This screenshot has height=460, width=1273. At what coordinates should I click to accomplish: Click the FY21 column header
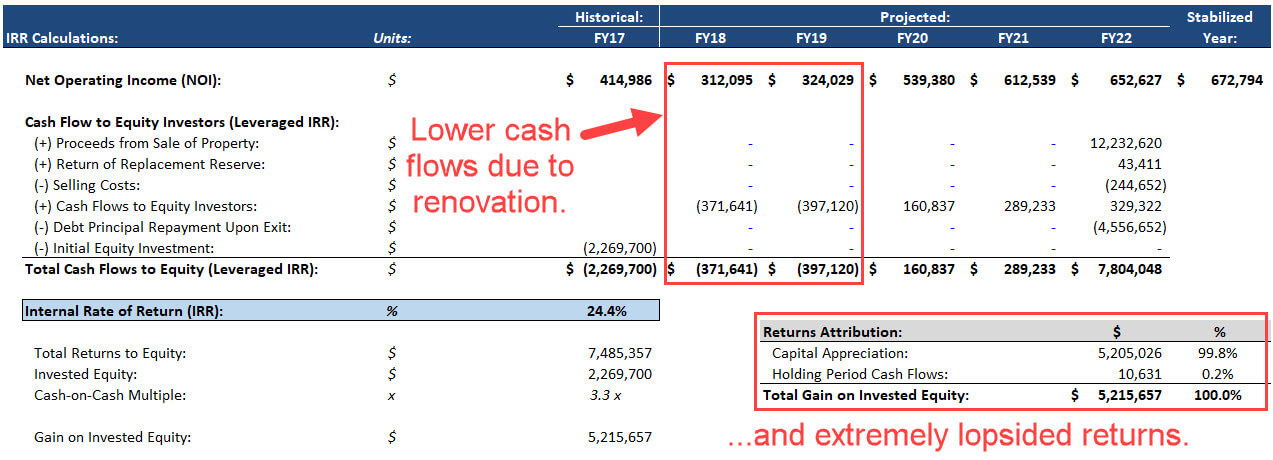coord(1015,39)
